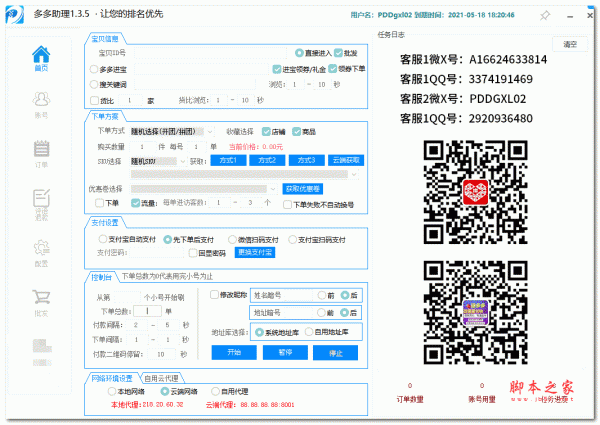Enable the 回显密码 checkbox
This screenshot has height=425, width=600.
193,253
